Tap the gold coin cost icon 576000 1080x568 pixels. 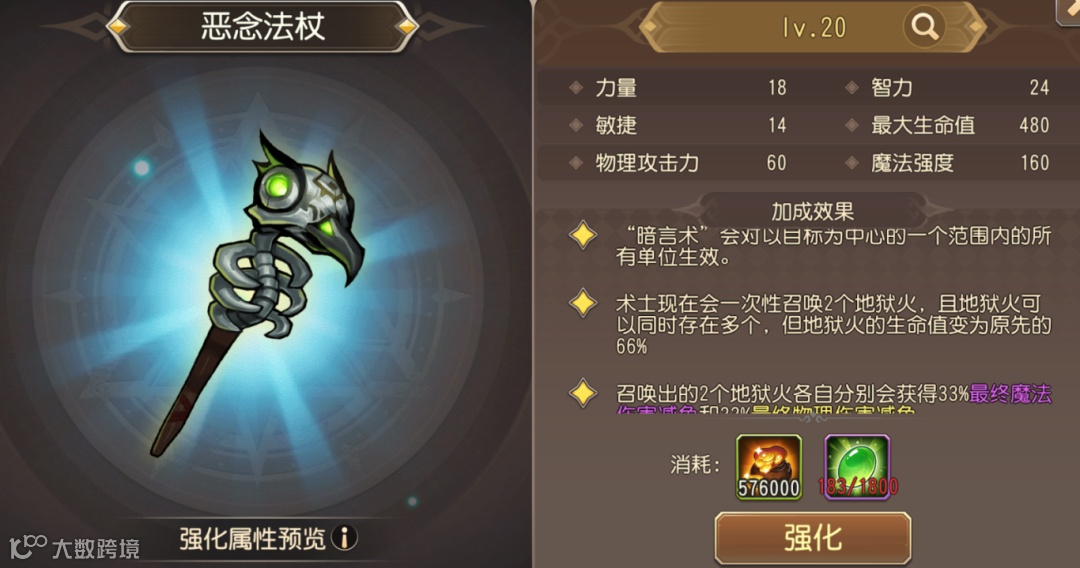[769, 467]
